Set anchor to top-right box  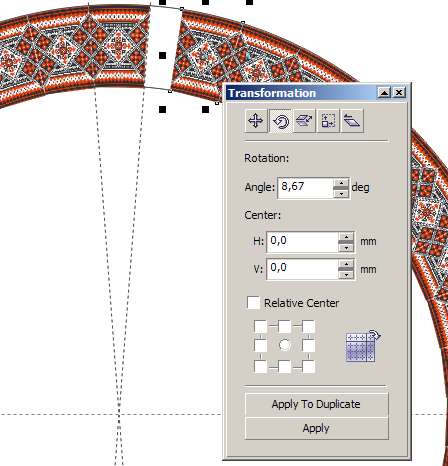pos(308,326)
